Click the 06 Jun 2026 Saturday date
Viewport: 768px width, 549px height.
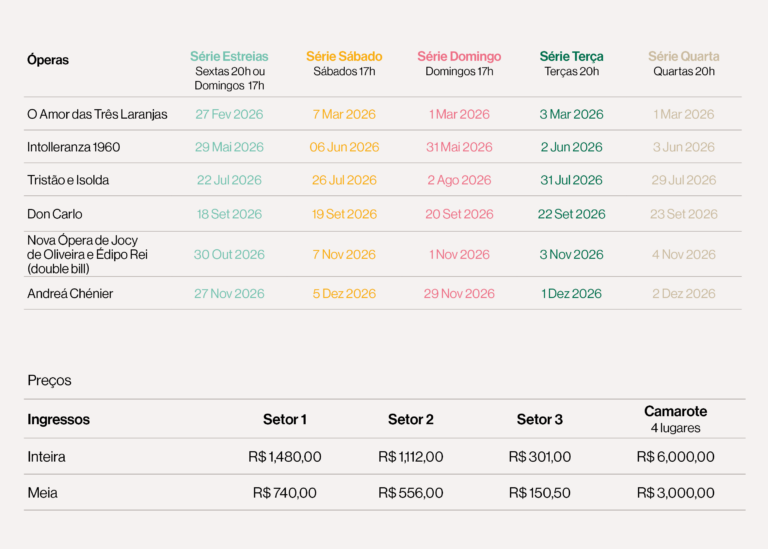click(344, 147)
